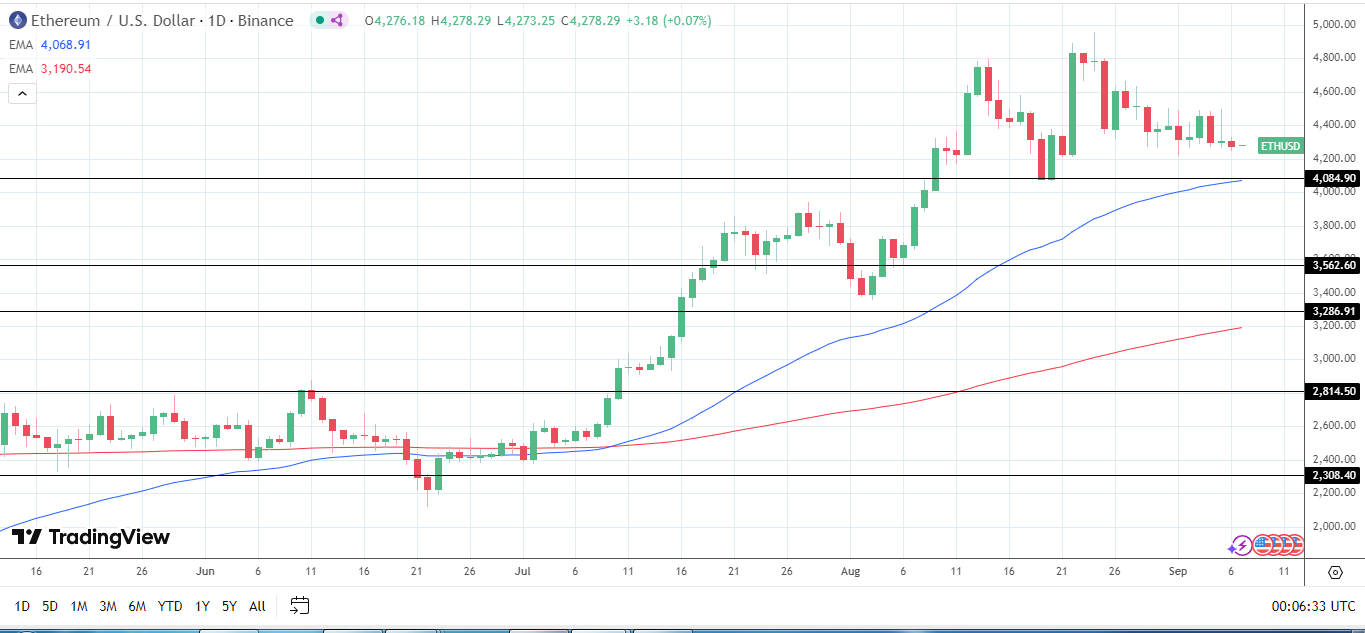
Task: Click the Ethereum coin logo icon
Action: [x=17, y=20]
